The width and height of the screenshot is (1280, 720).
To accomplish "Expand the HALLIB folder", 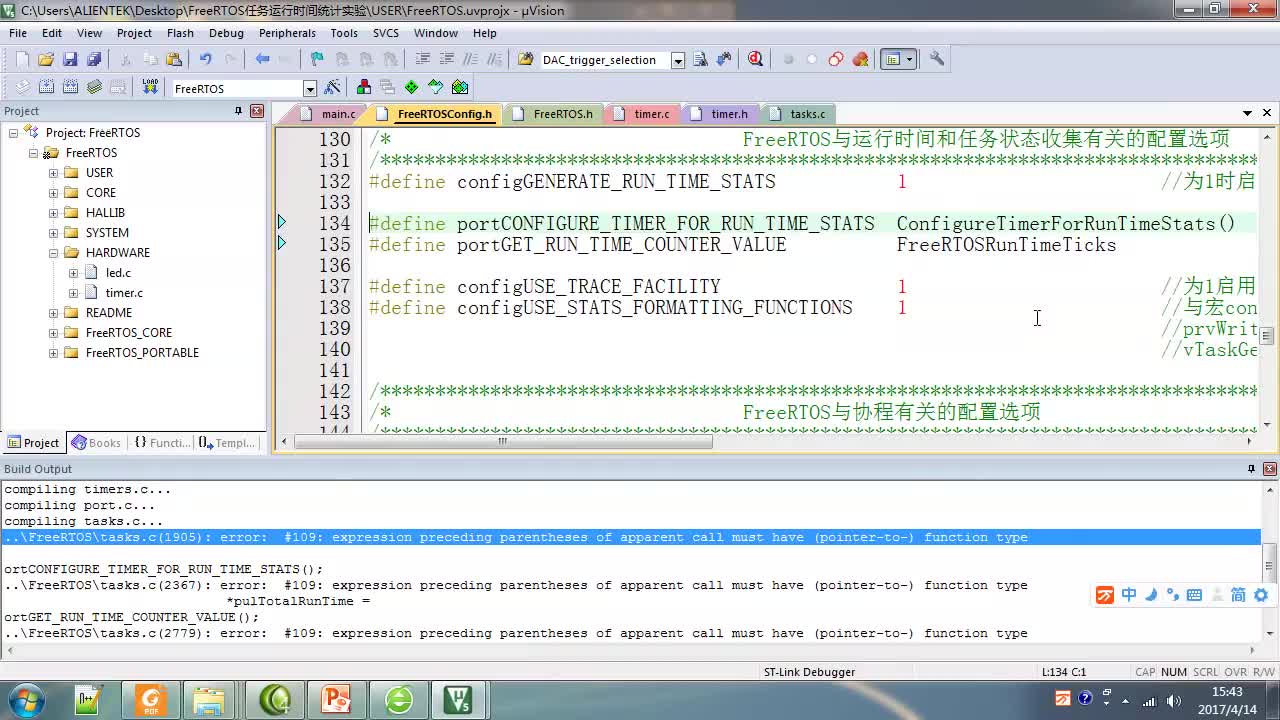I will (53, 212).
